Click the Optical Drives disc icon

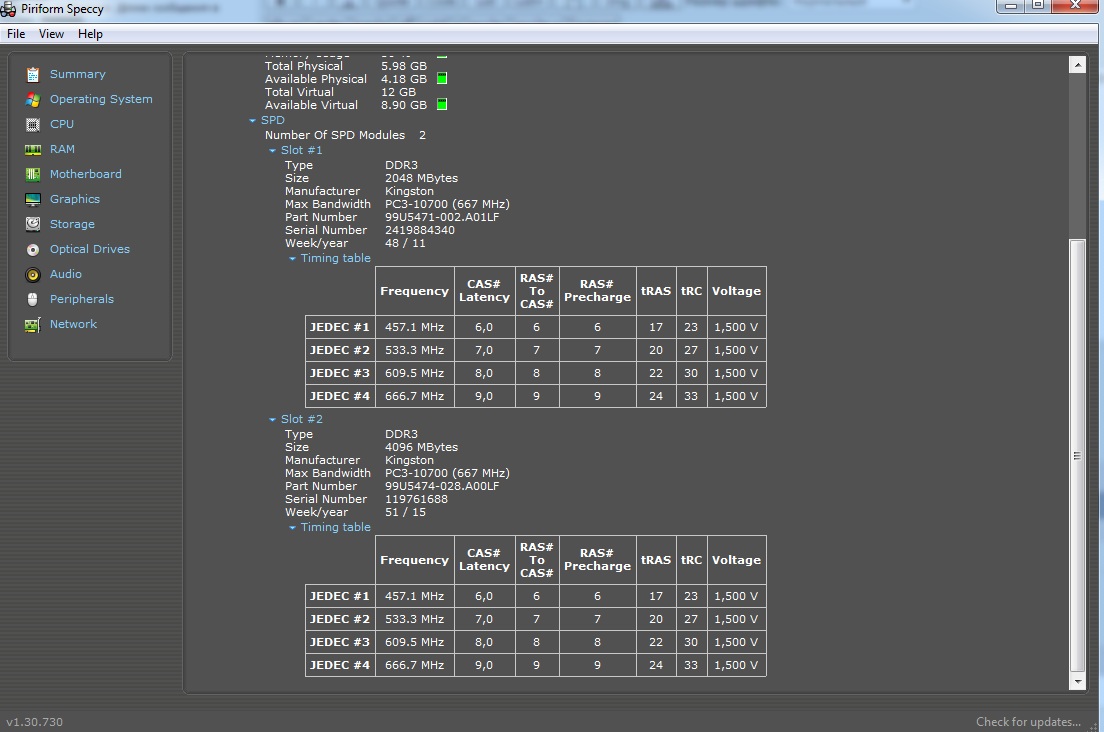32,249
